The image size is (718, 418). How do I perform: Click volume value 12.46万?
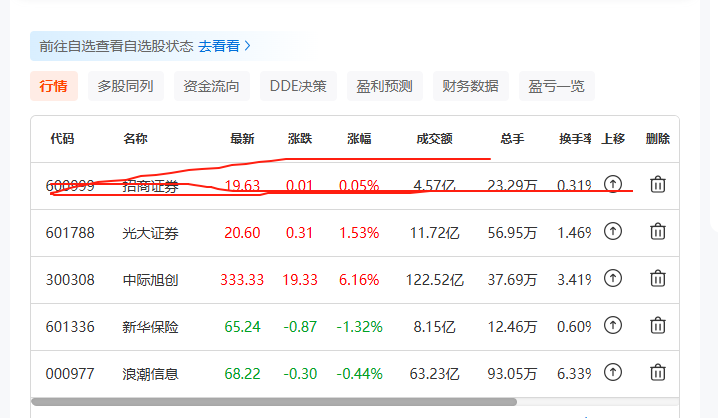[x=512, y=327]
